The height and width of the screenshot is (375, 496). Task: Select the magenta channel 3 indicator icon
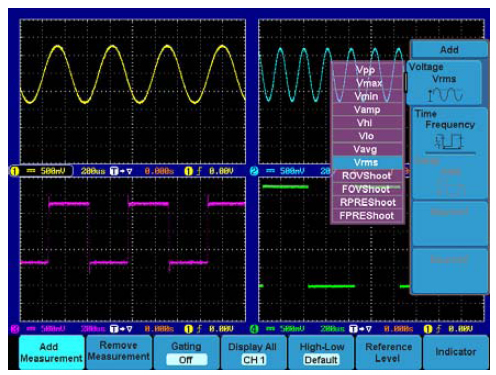click(15, 329)
